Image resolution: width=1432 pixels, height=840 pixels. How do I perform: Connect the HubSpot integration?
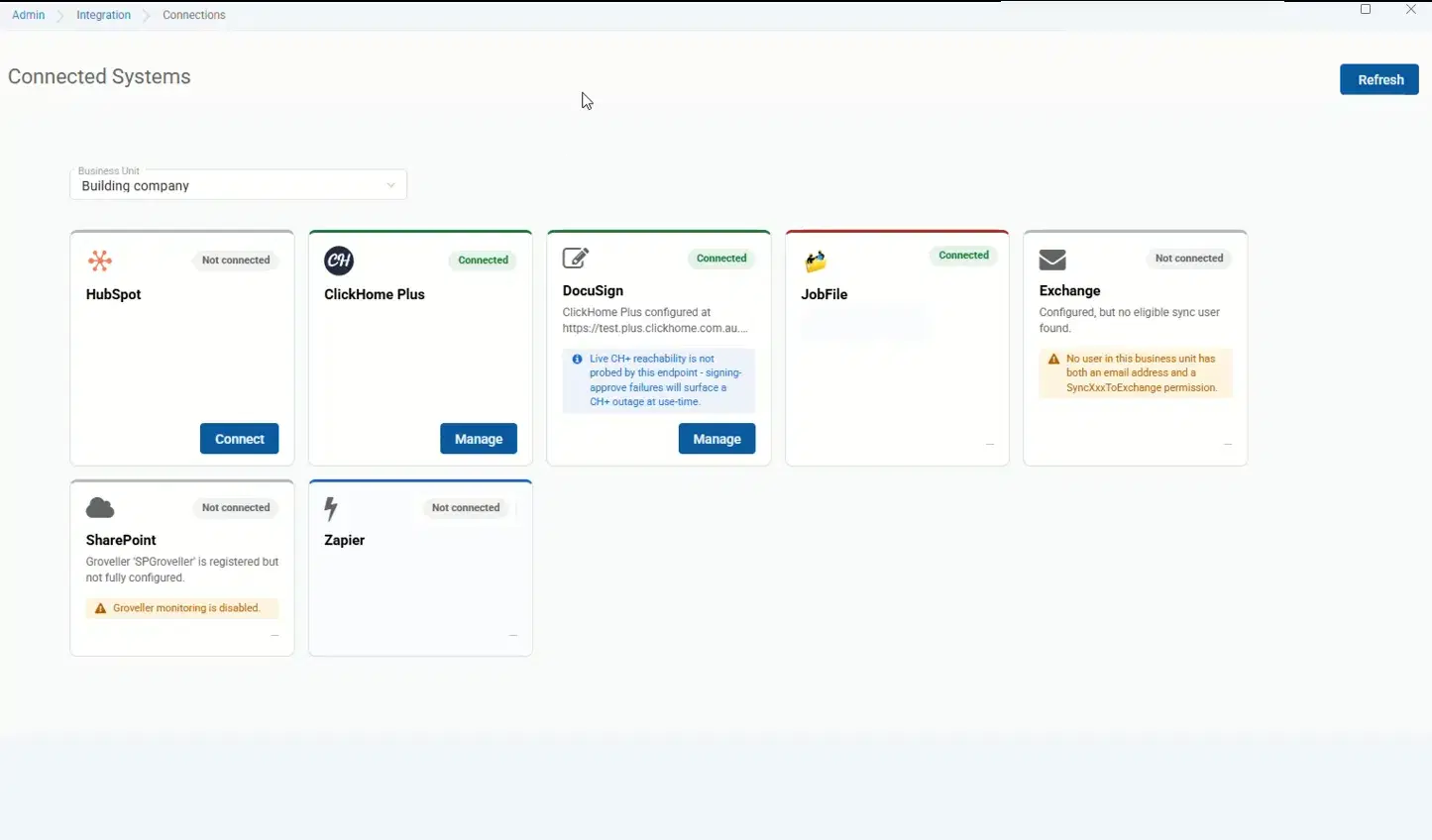(240, 439)
